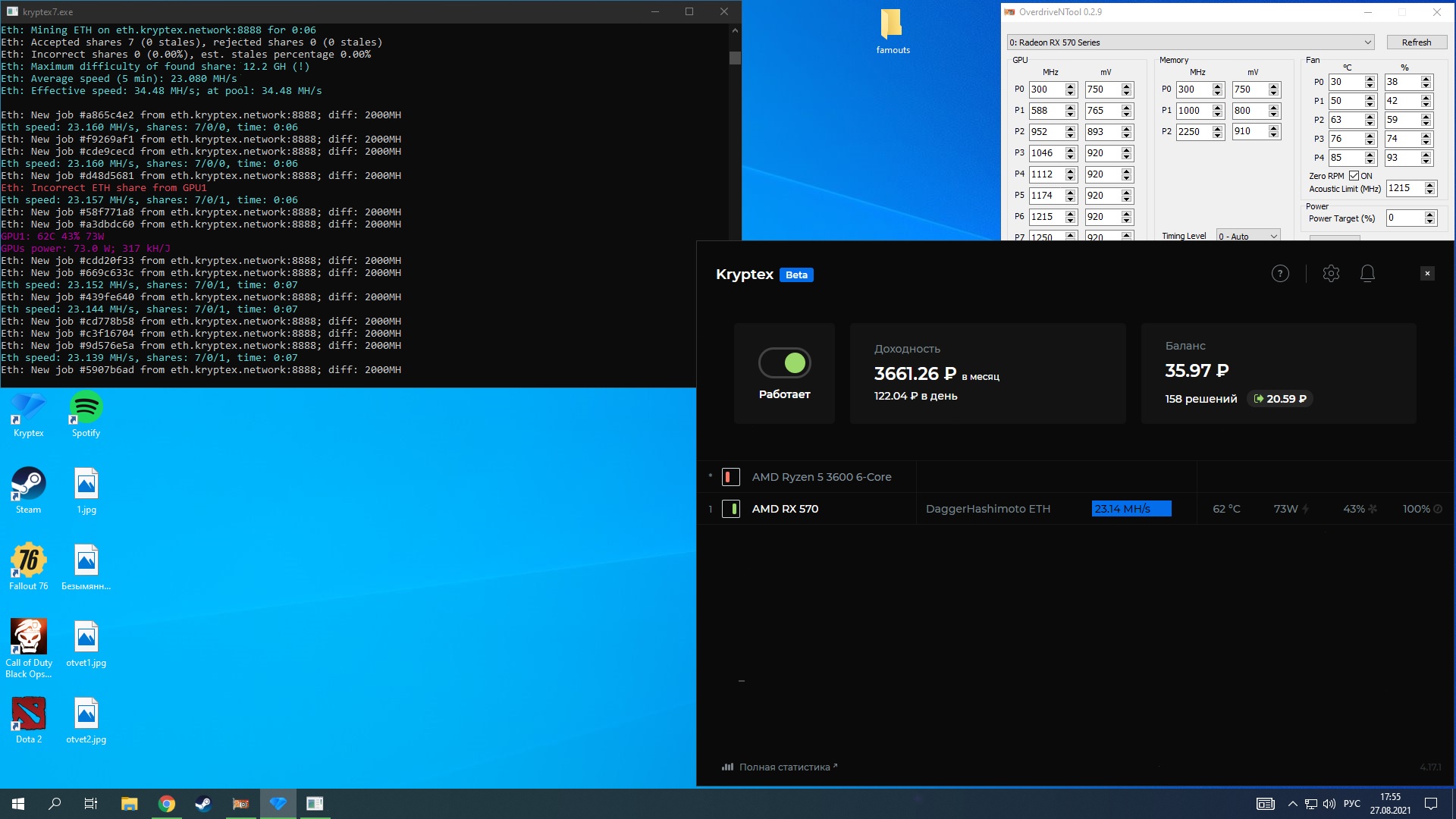1456x819 pixels.
Task: Open the Timing Level dropdown
Action: [1248, 236]
